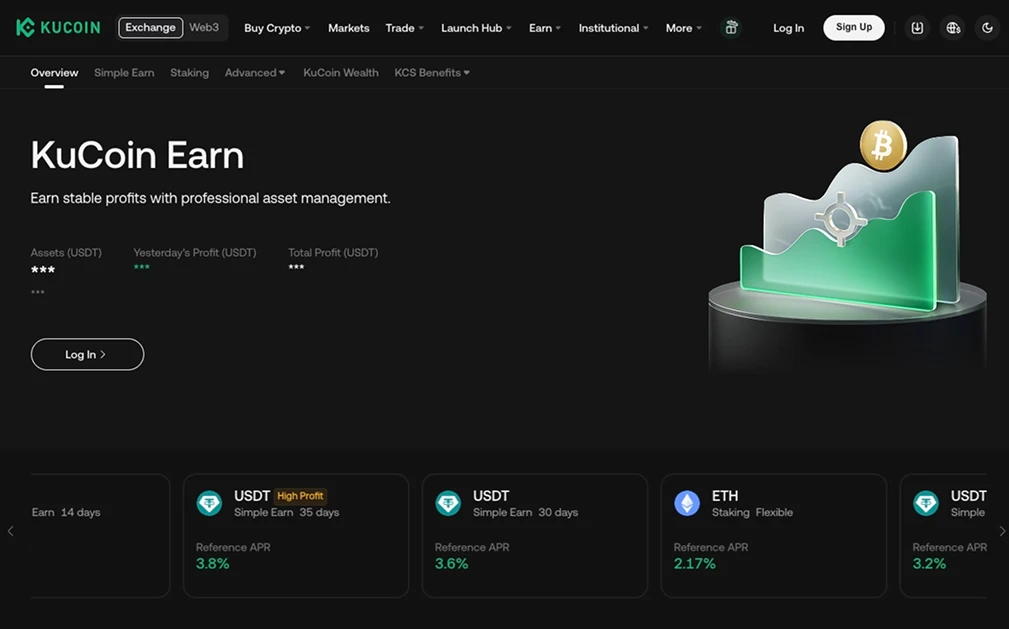The width and height of the screenshot is (1009, 629).
Task: Open the rewards gift icon
Action: [x=731, y=28]
